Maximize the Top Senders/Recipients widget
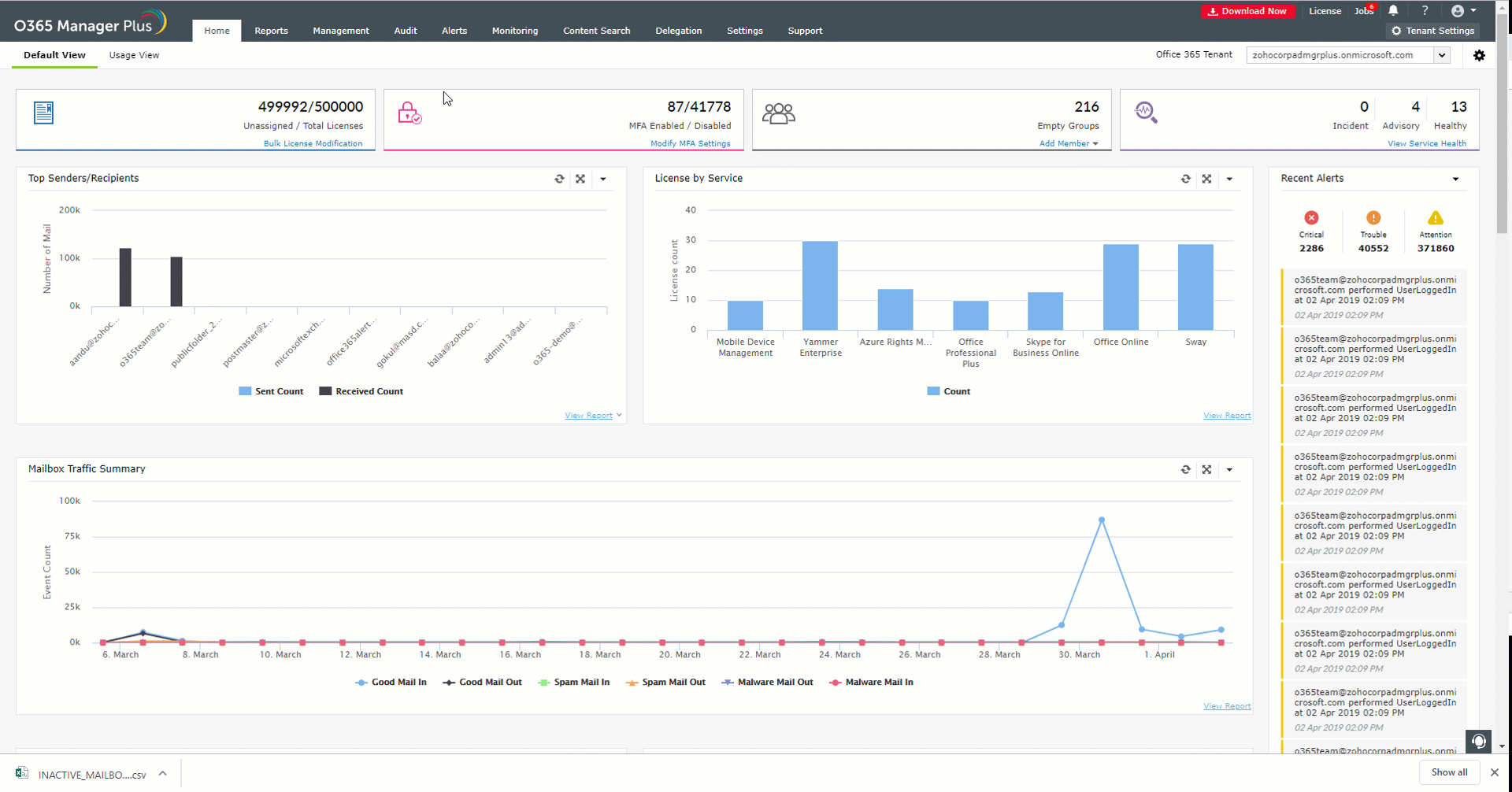This screenshot has width=1512, height=792. 580,179
